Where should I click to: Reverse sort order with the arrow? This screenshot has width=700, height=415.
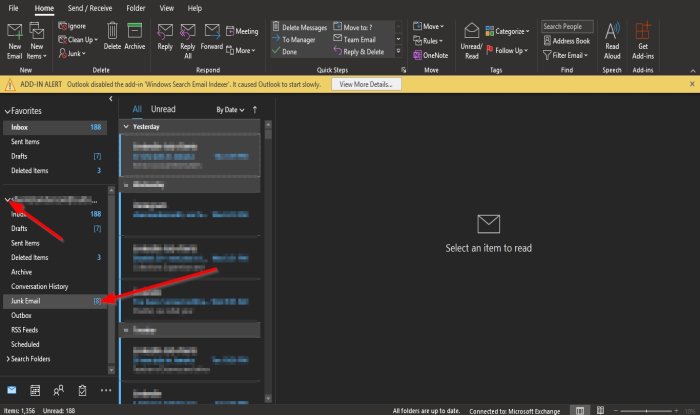tap(255, 110)
